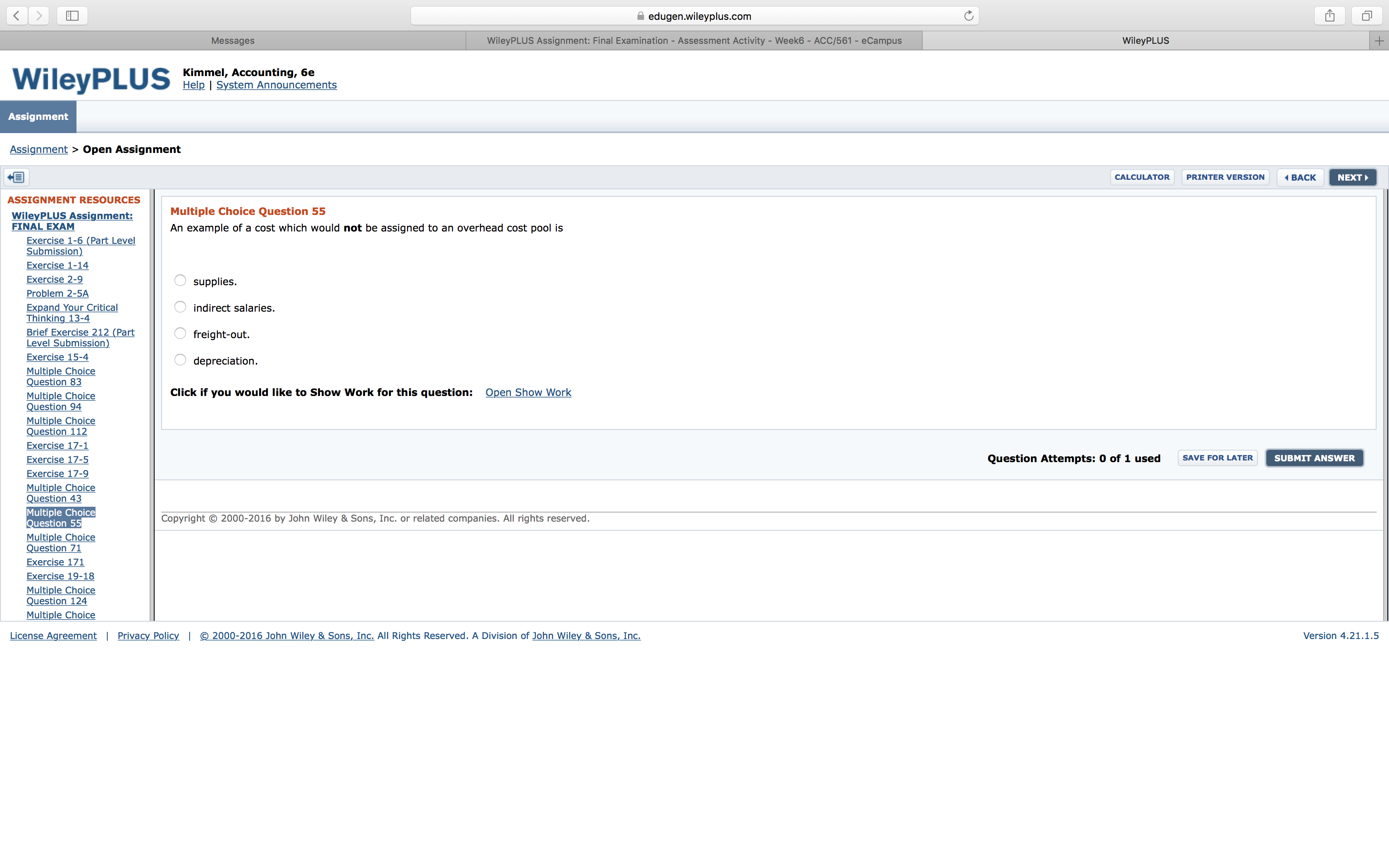Open Brief Exercise 212 (Part Level Submission)
The width and height of the screenshot is (1389, 868).
(80, 338)
